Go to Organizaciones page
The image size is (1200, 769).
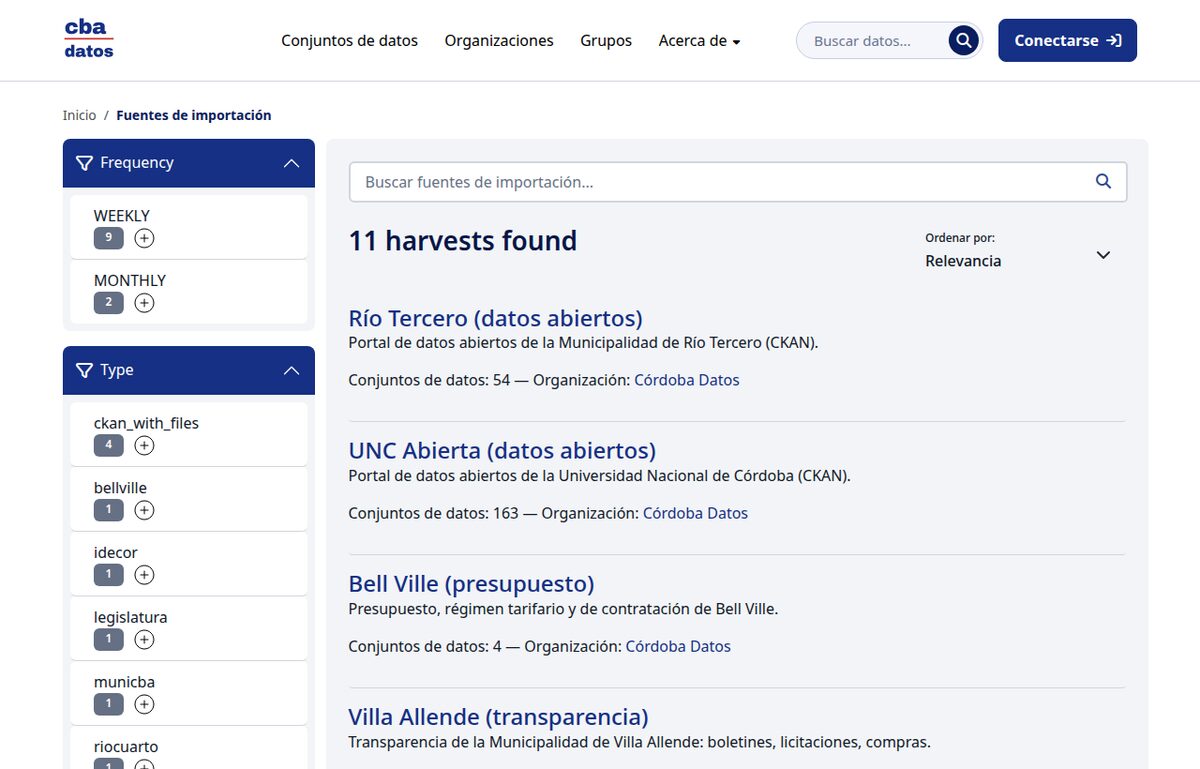pos(499,41)
